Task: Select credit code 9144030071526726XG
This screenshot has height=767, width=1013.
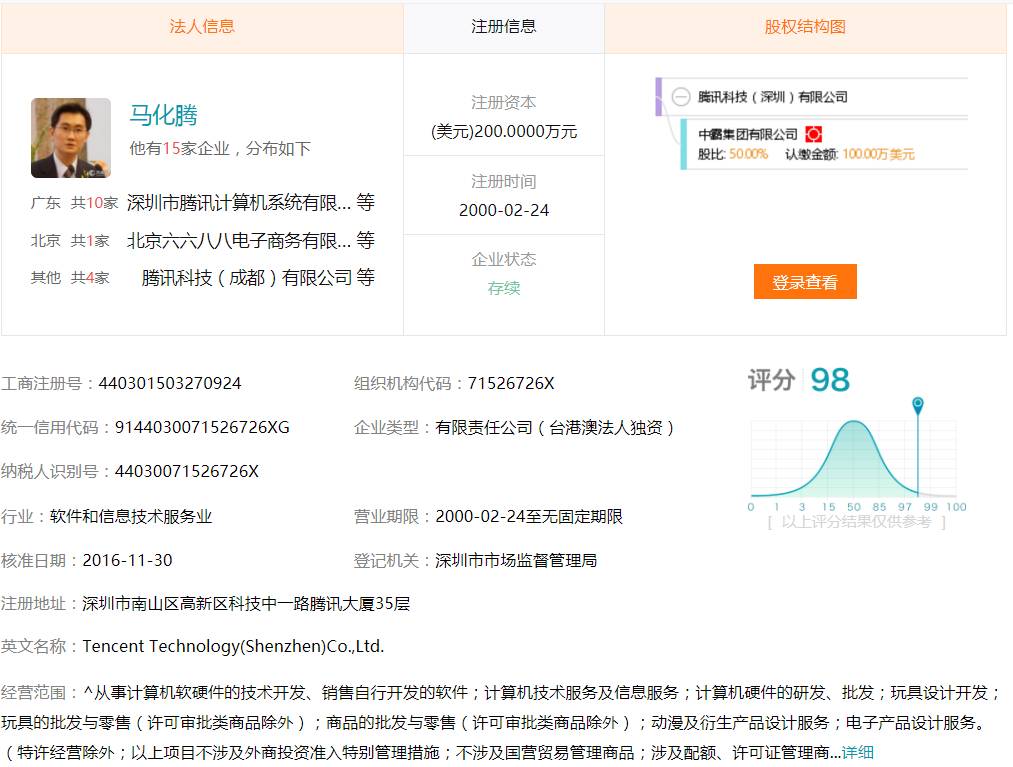Action: point(202,428)
